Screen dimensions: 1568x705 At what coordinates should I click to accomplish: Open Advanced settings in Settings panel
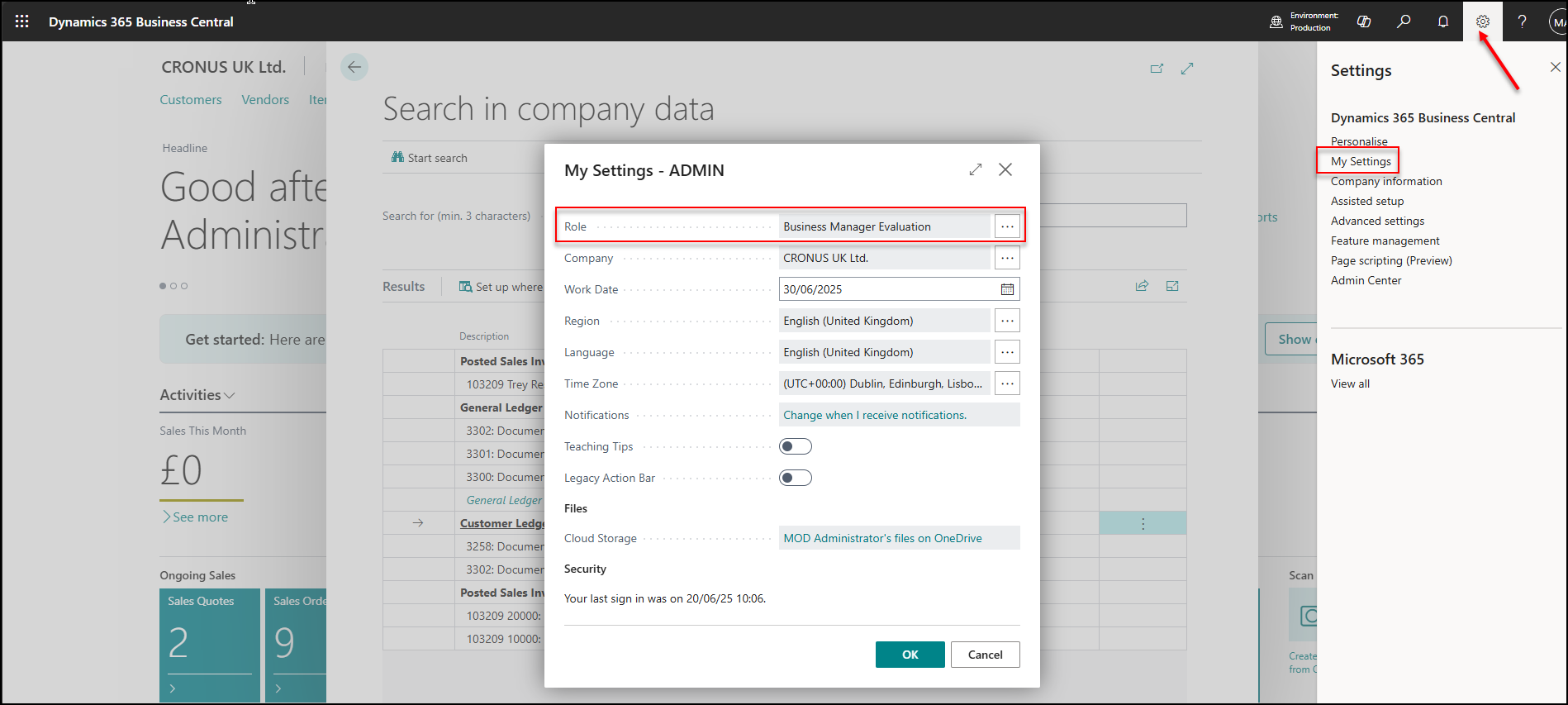[x=1377, y=221]
